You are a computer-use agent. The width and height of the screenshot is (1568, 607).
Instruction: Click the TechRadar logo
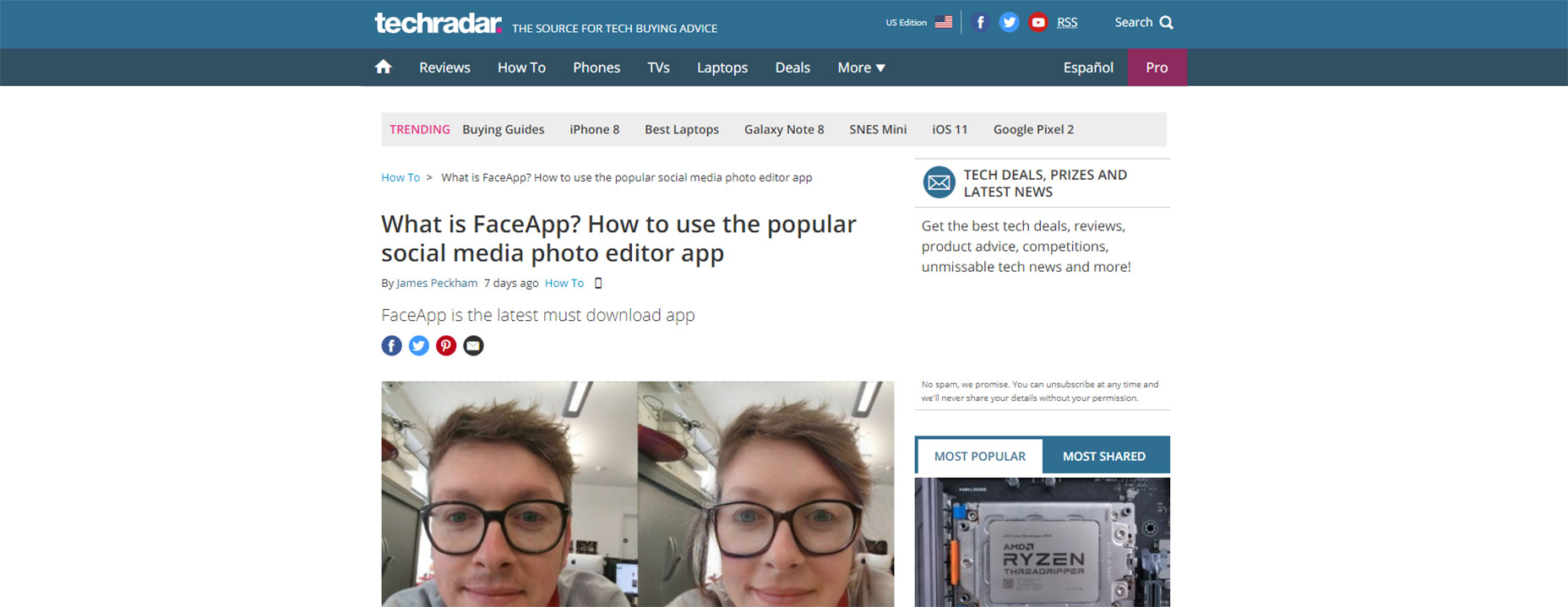tap(438, 23)
